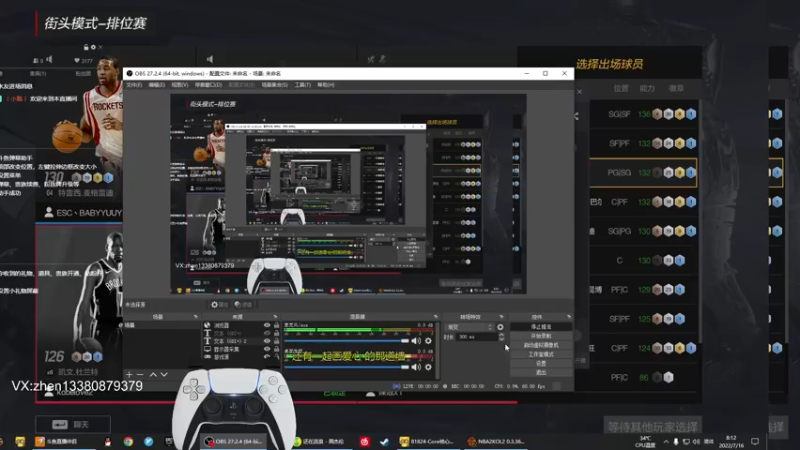Add a new scene with plus icon
Viewport: 800px width, 450px height.
129,374
